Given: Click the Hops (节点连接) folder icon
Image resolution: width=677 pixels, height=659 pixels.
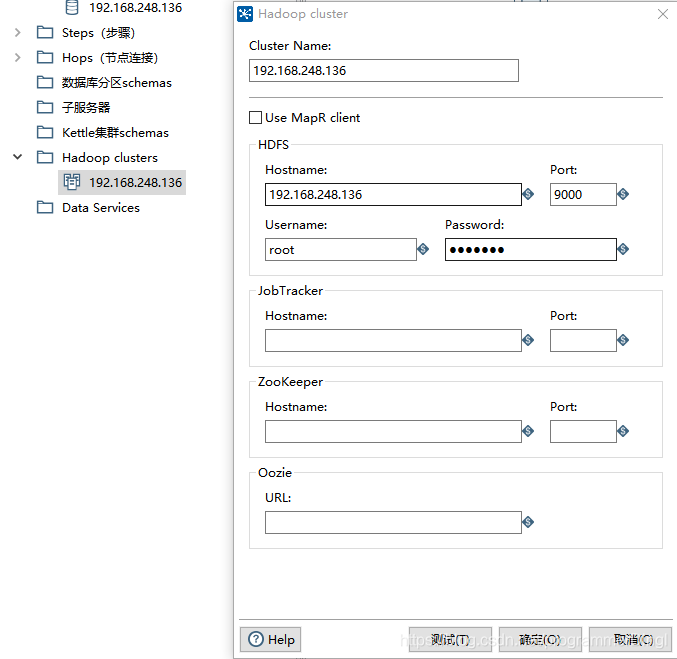Looking at the screenshot, I should pyautogui.click(x=45, y=57).
